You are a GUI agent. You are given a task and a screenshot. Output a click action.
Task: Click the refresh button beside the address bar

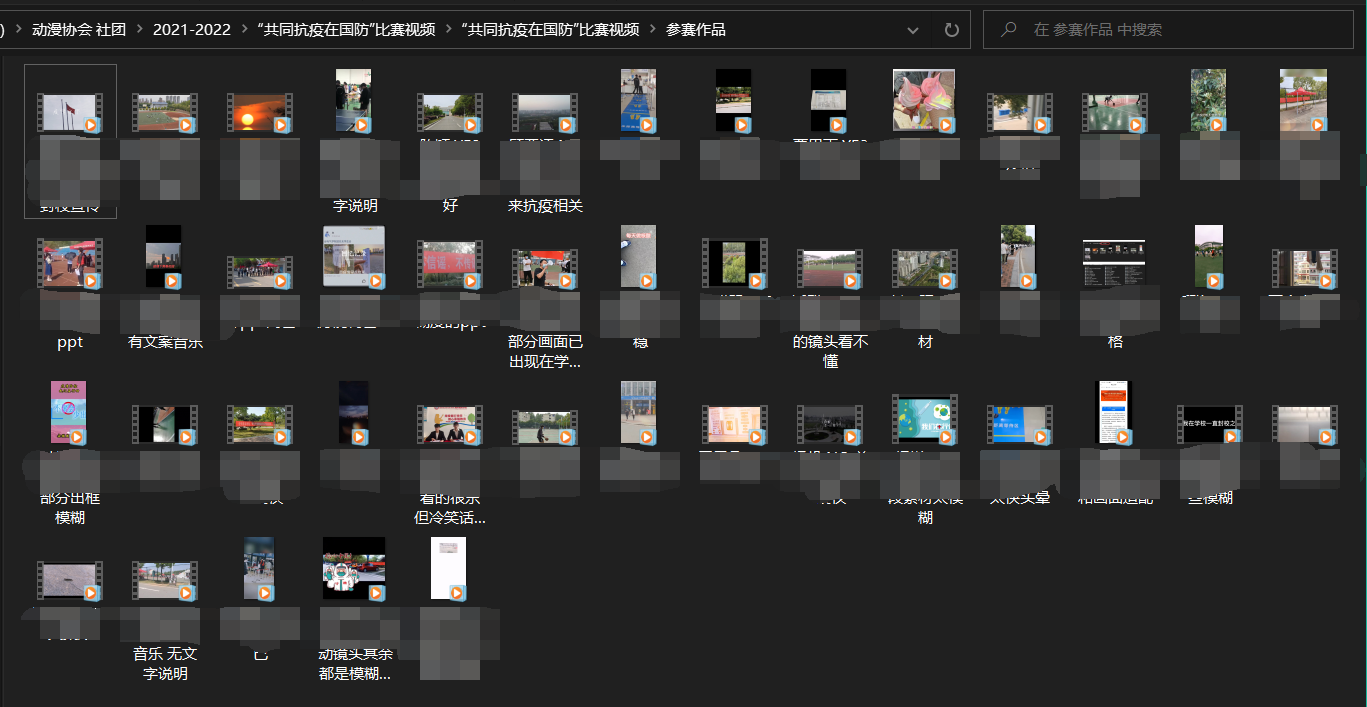(x=951, y=30)
